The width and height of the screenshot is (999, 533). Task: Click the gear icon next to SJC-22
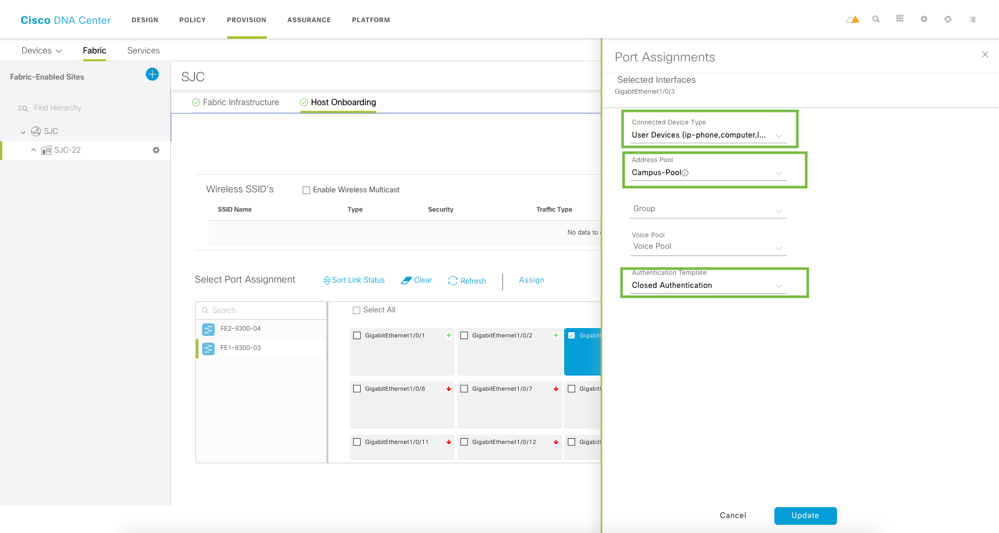156,150
